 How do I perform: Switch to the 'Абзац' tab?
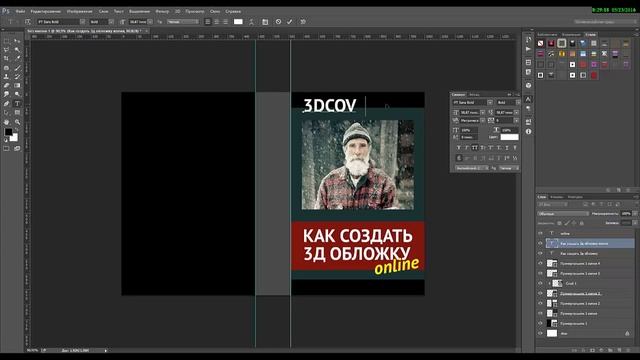pyautogui.click(x=474, y=94)
